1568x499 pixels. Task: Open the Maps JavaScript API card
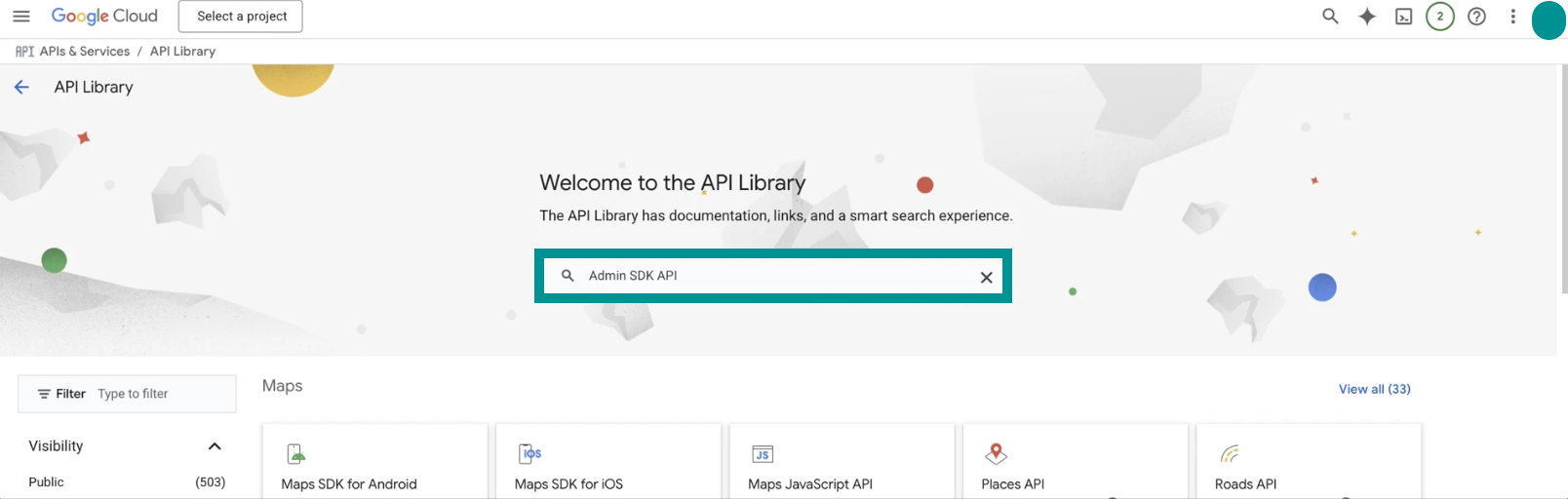(842, 461)
